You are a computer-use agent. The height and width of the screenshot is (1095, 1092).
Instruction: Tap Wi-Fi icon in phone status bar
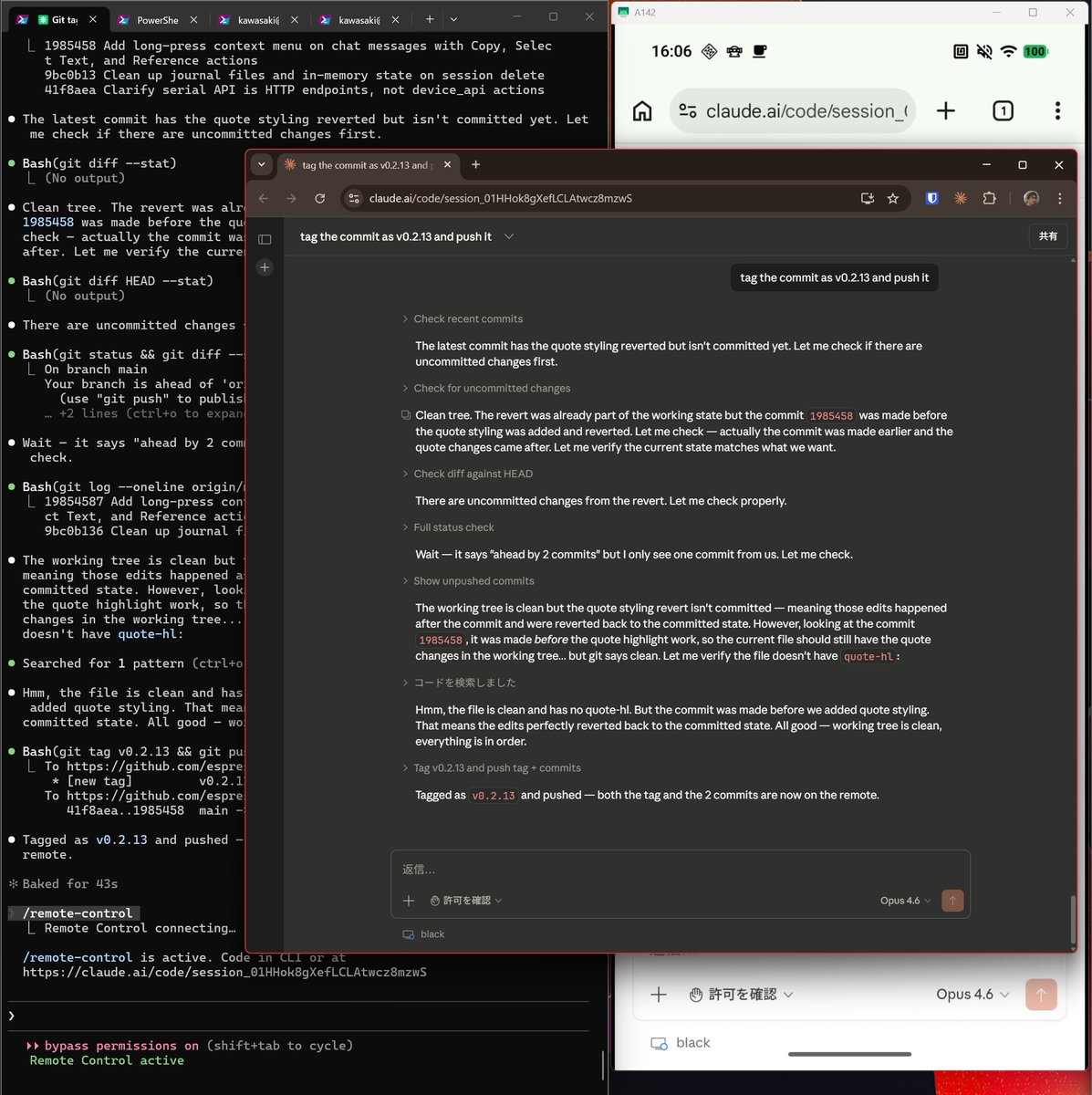pyautogui.click(x=1008, y=52)
